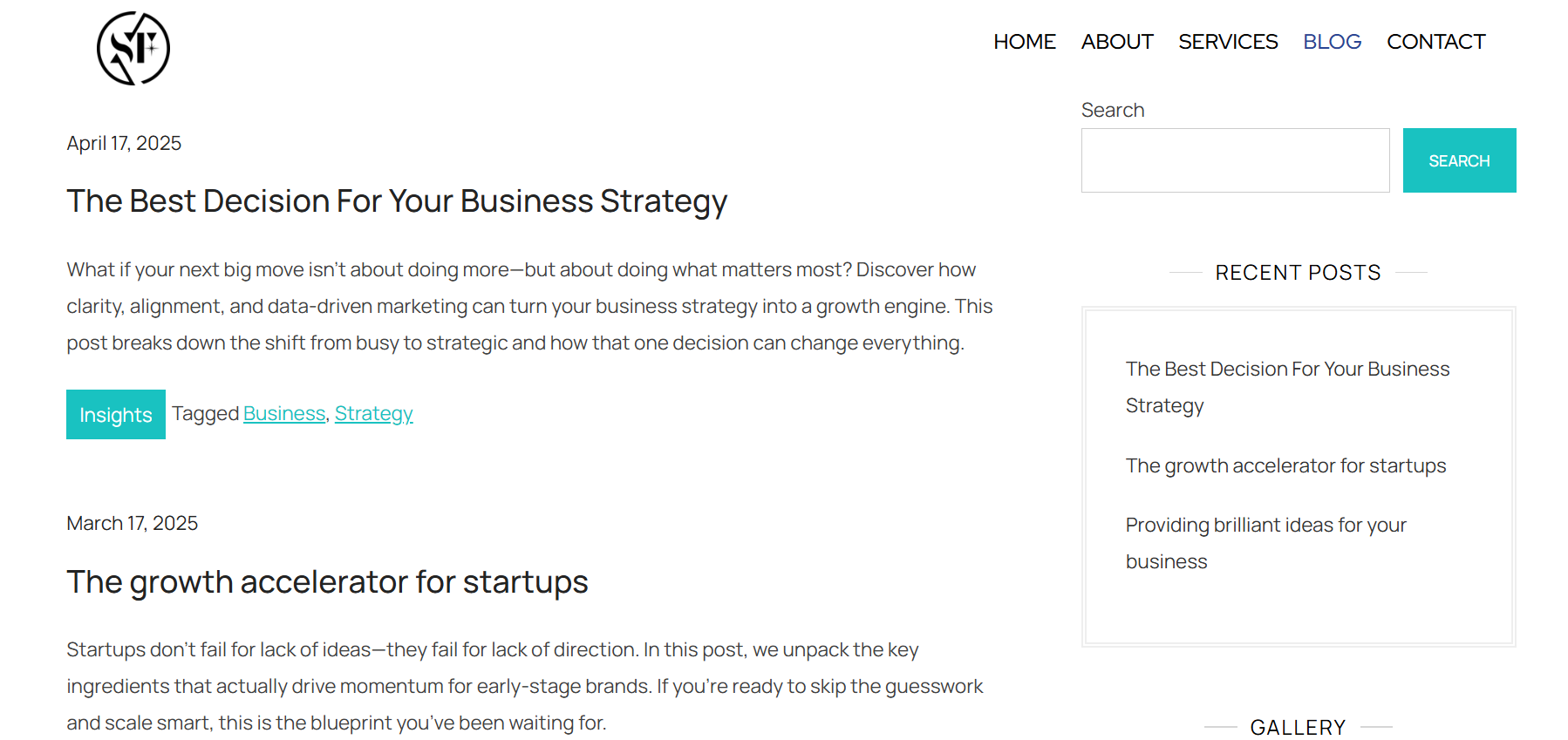
Task: Open post title 'The Best Decision For Your Business Strategy'
Action: 397,201
